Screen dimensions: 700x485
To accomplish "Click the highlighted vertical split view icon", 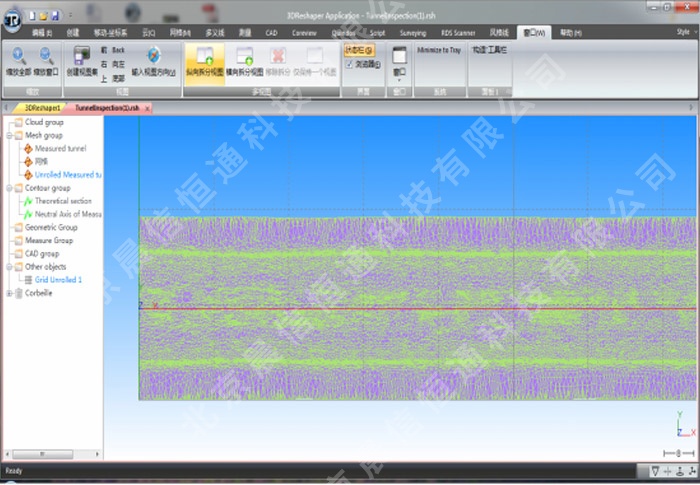I will pos(204,56).
